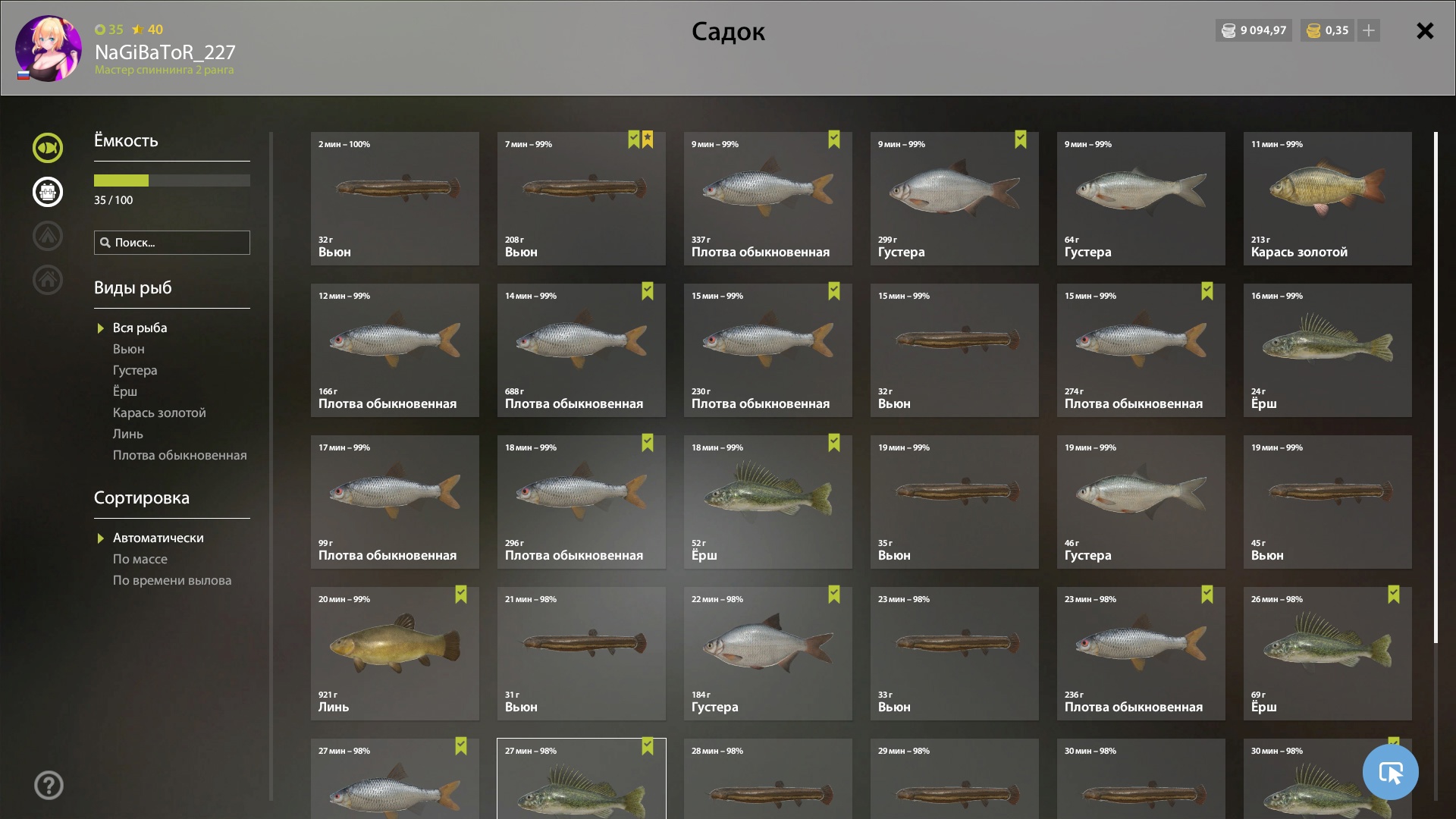Click the gold coins balance 0,35
The image size is (1456, 819).
(1327, 30)
